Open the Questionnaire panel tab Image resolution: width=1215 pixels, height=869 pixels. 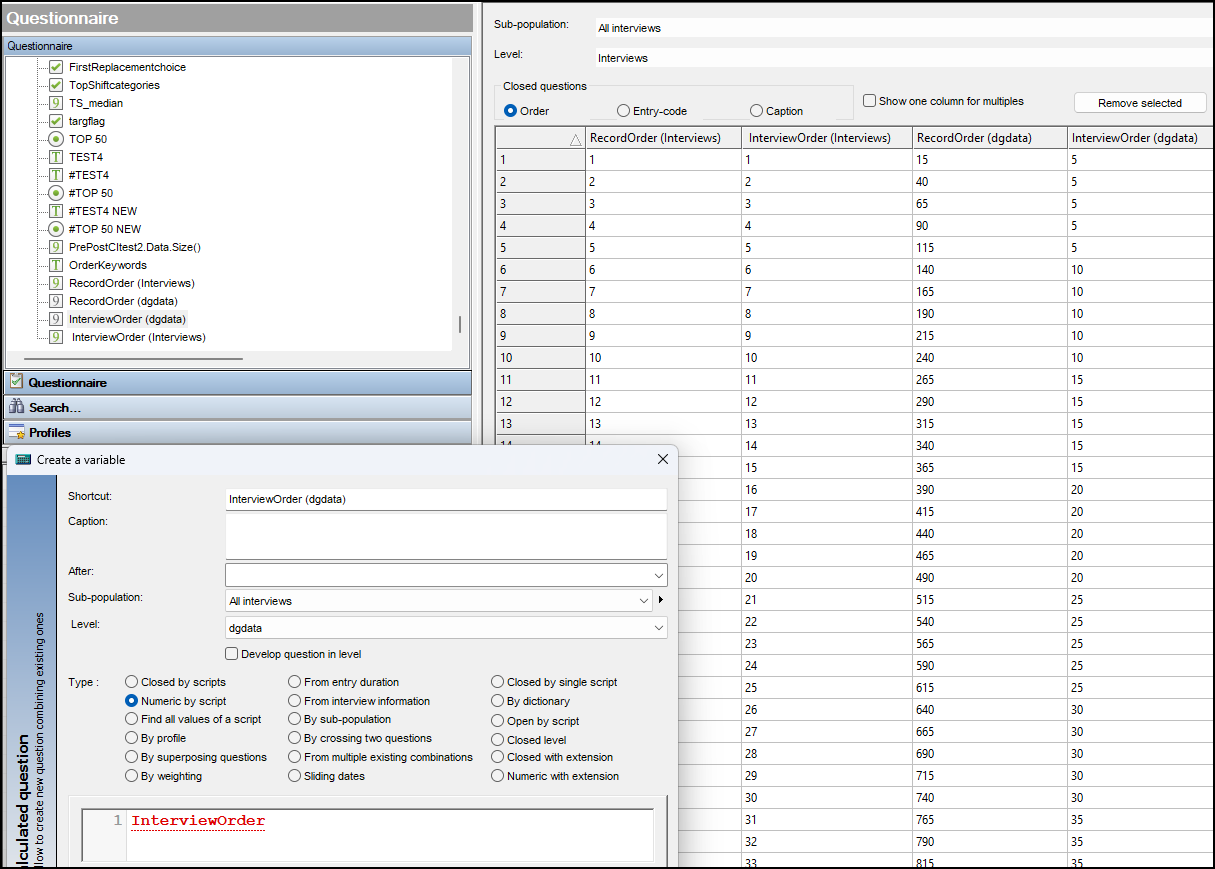click(x=238, y=382)
